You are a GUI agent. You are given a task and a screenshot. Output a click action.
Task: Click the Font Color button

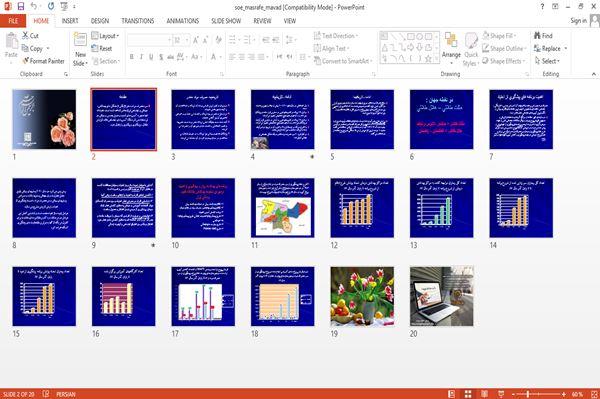[x=213, y=57]
